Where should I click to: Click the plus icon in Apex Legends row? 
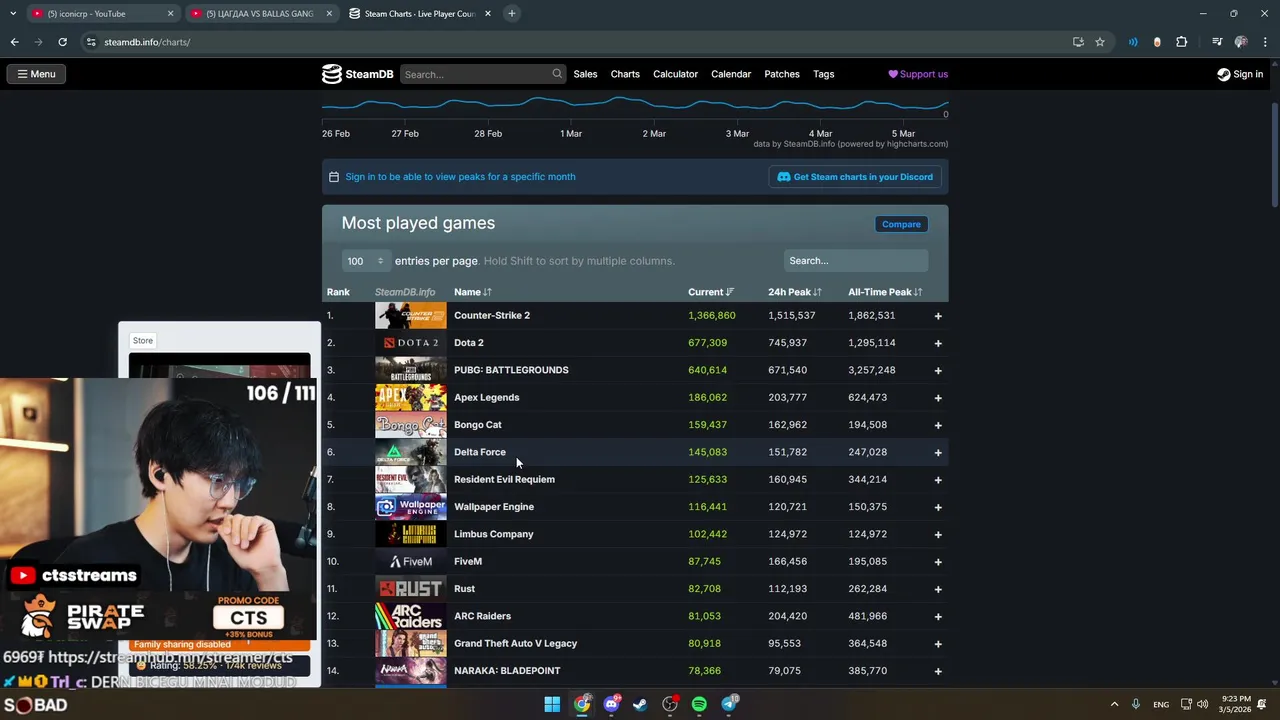[937, 398]
